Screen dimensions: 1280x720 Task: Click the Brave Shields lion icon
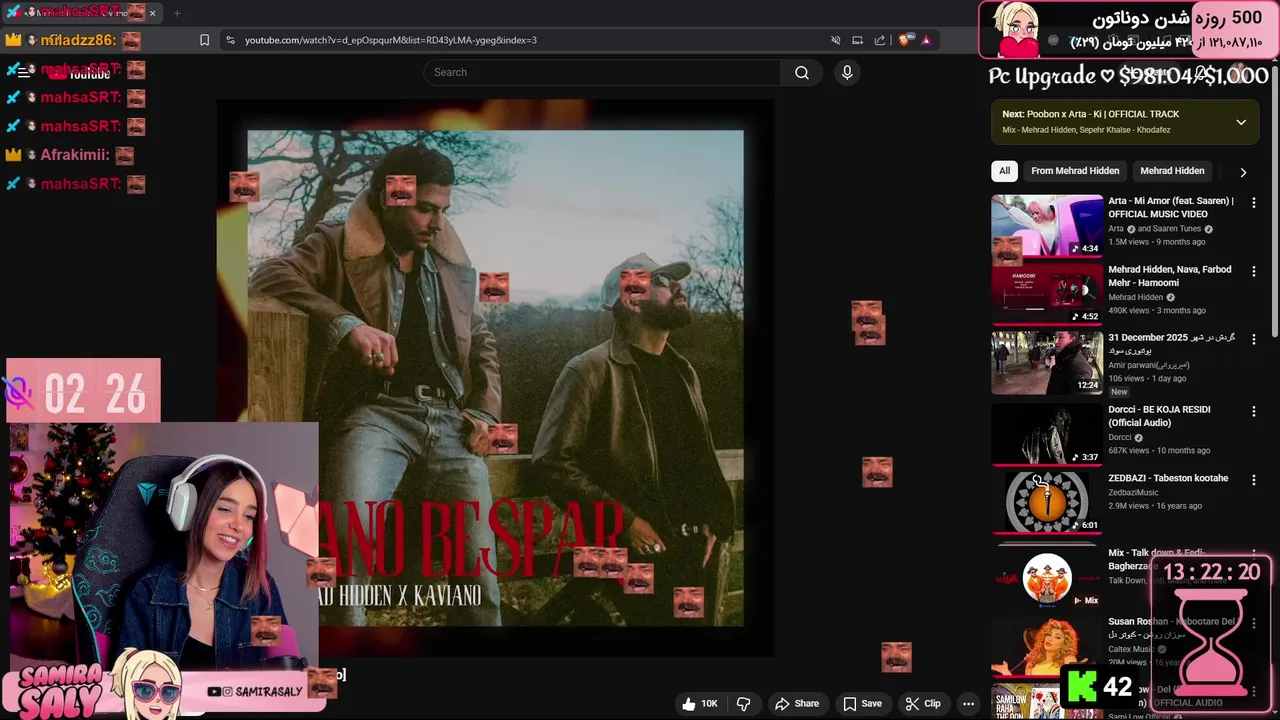point(904,40)
